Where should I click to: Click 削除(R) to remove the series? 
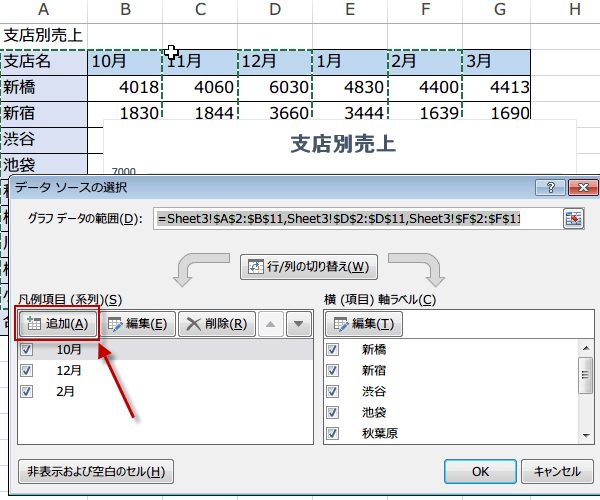click(217, 324)
